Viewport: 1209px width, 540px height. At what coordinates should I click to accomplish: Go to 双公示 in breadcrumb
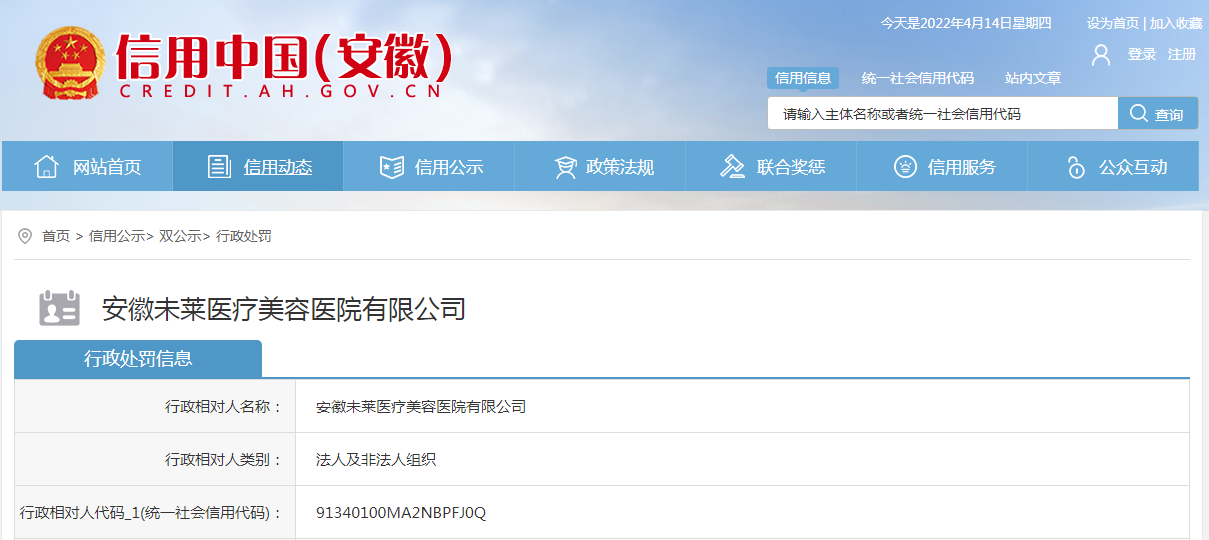point(181,236)
